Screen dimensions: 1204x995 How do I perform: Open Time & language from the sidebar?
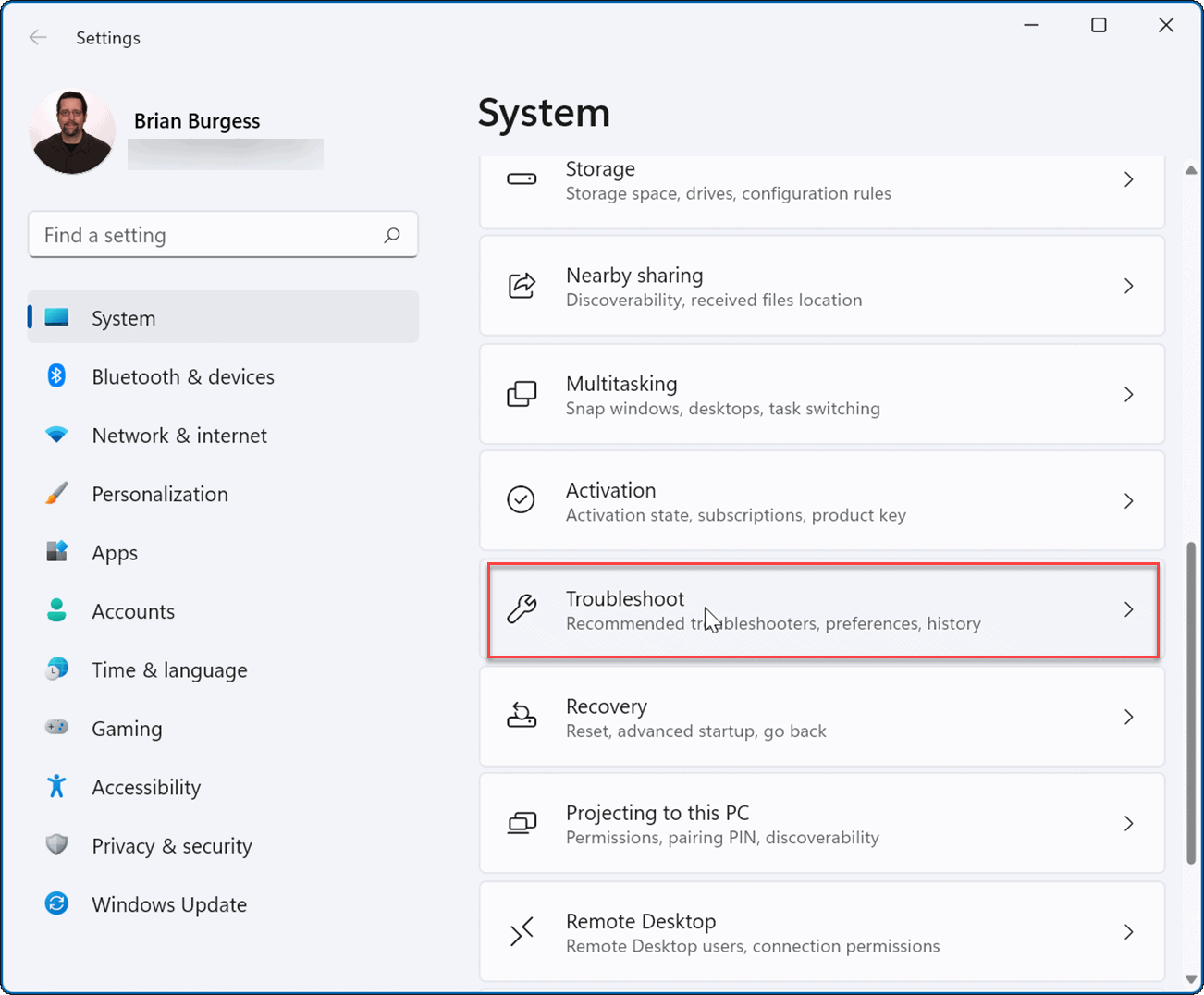(x=169, y=669)
